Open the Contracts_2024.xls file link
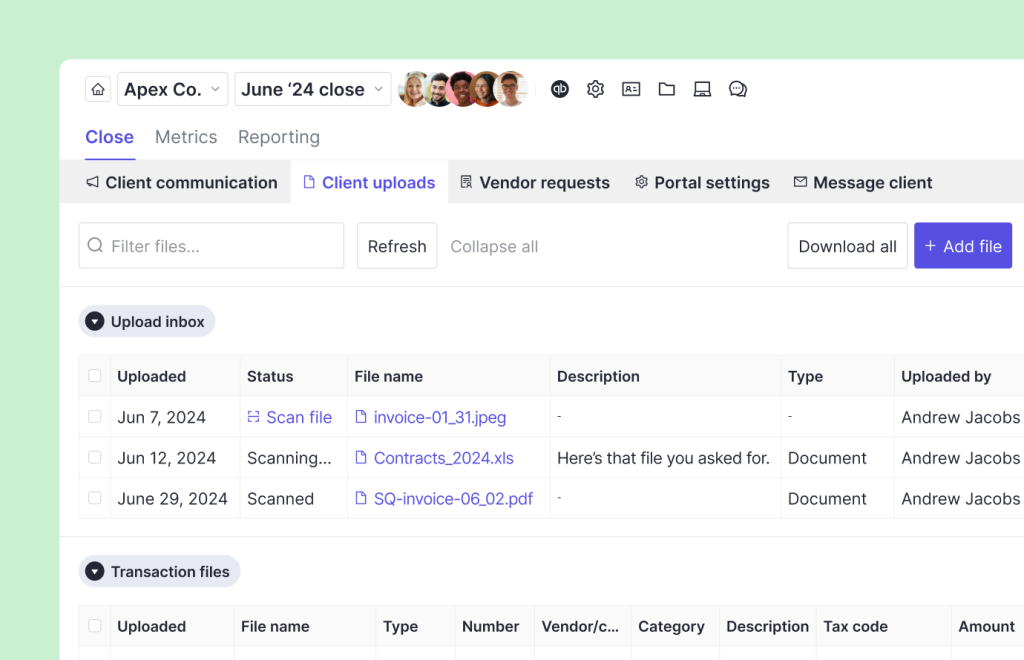 pos(444,457)
